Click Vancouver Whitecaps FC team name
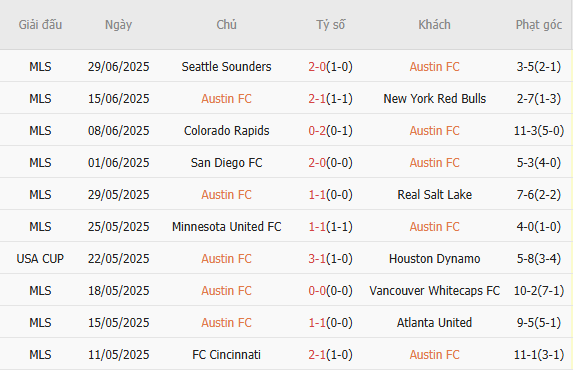The height and width of the screenshot is (375, 573). 435,291
